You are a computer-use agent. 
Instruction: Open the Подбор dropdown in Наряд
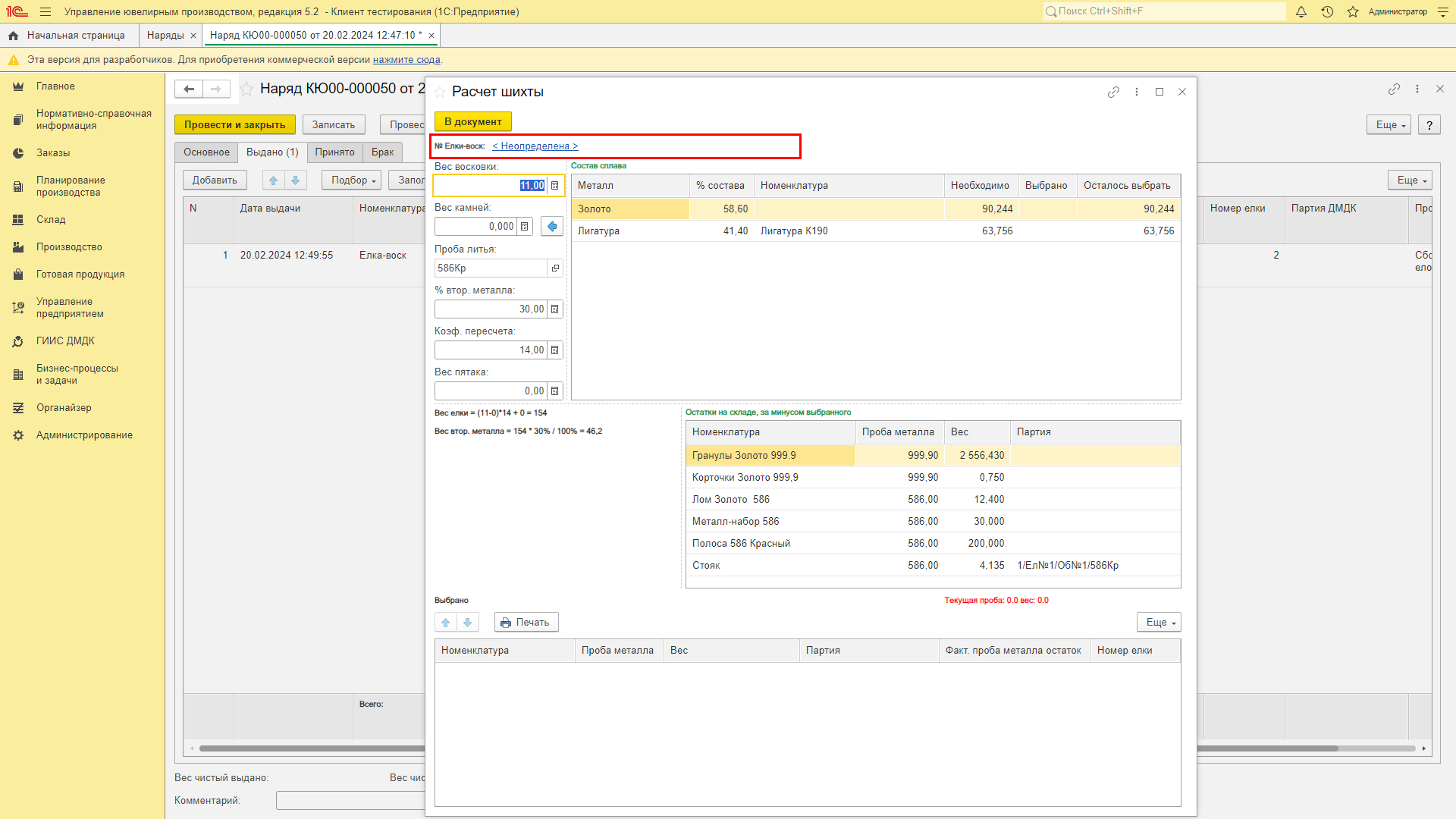(x=352, y=180)
